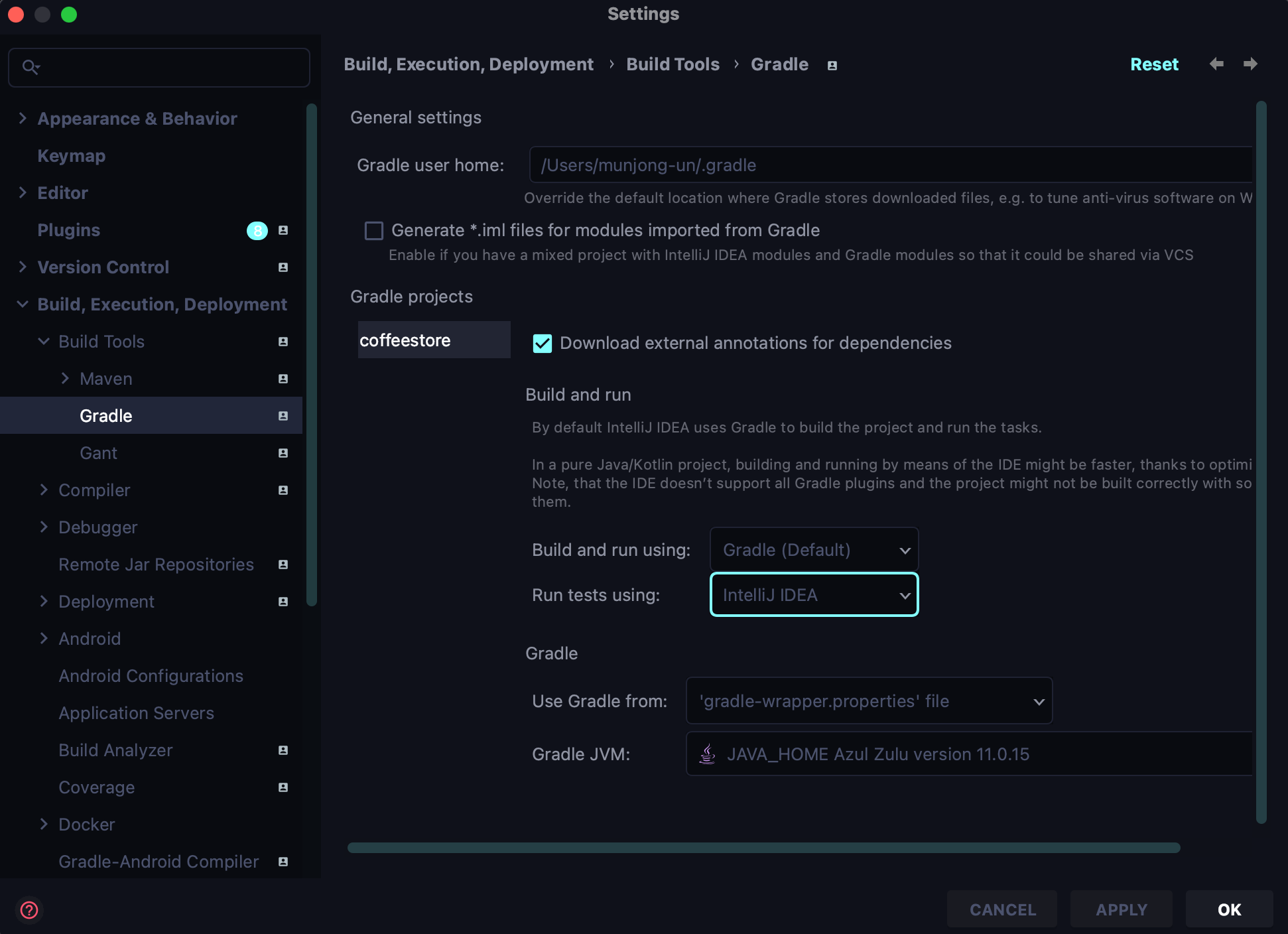Expand the Compiler tree node
Viewport: 1288px width, 934px height.
click(x=44, y=490)
